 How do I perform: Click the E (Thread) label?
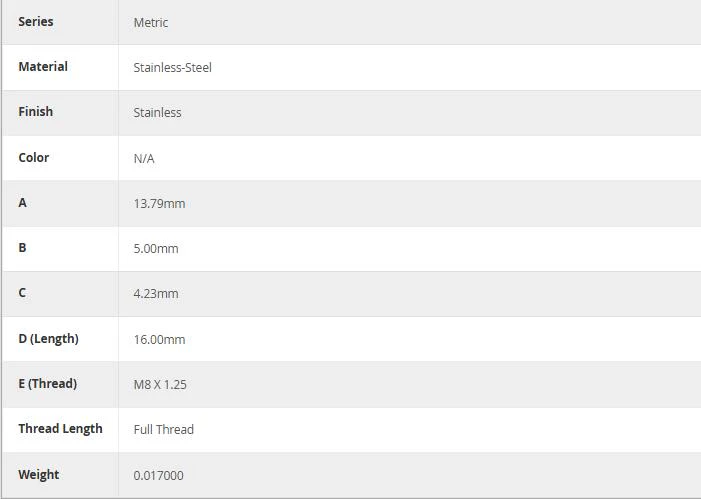point(47,384)
